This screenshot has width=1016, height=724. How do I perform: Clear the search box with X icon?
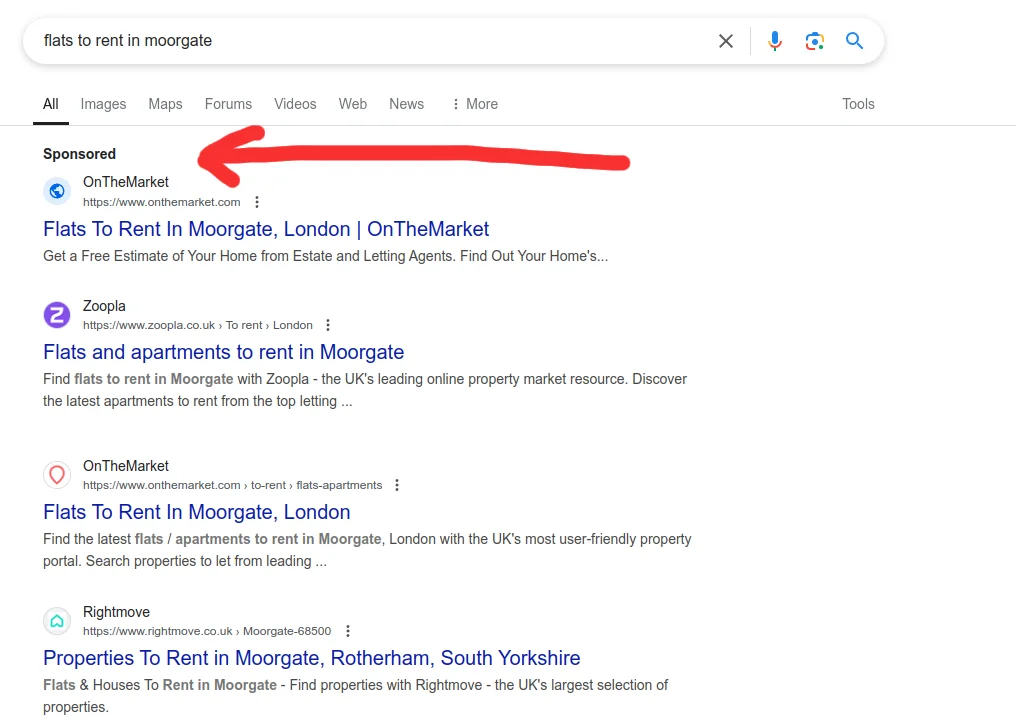[726, 41]
